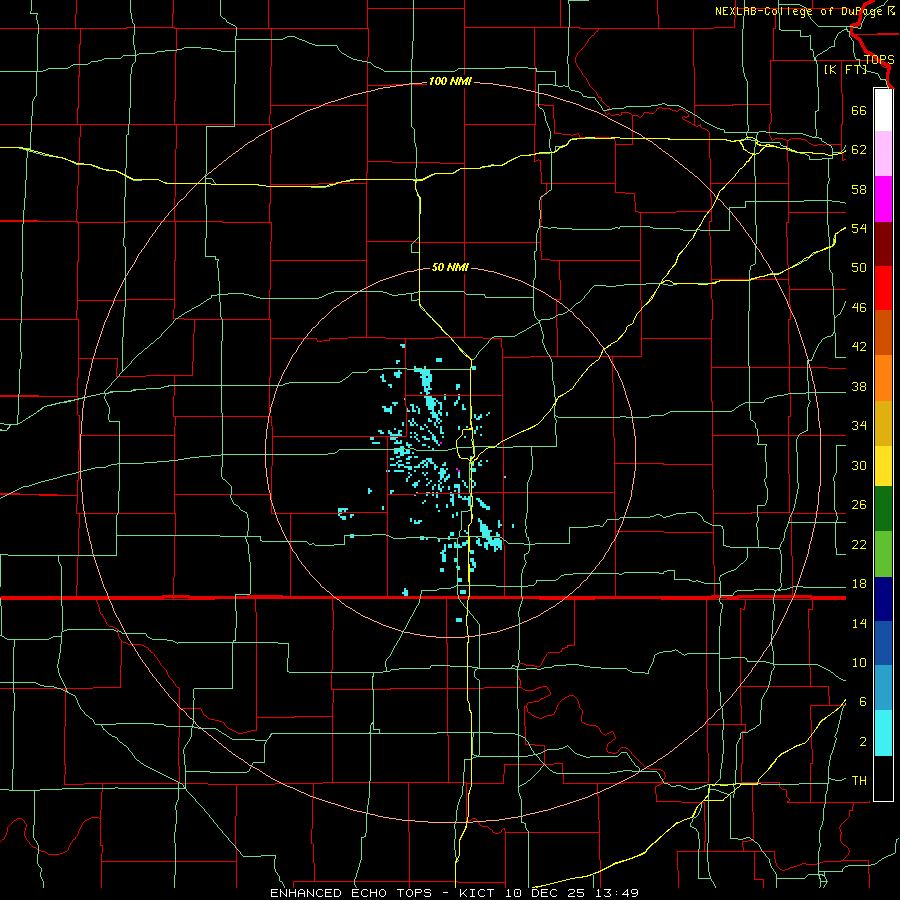
Task: Click the '66' value on the legend
Action: pos(859,110)
